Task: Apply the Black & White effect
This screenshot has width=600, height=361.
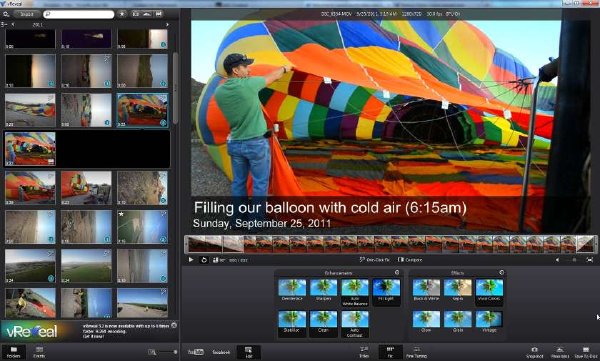Action: 426,290
